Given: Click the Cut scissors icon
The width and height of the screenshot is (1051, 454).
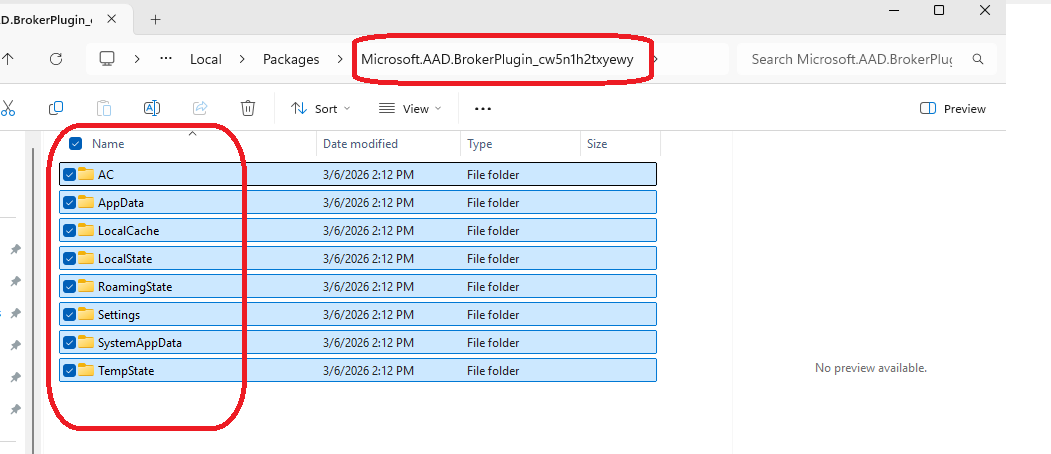Looking at the screenshot, I should pyautogui.click(x=7, y=108).
